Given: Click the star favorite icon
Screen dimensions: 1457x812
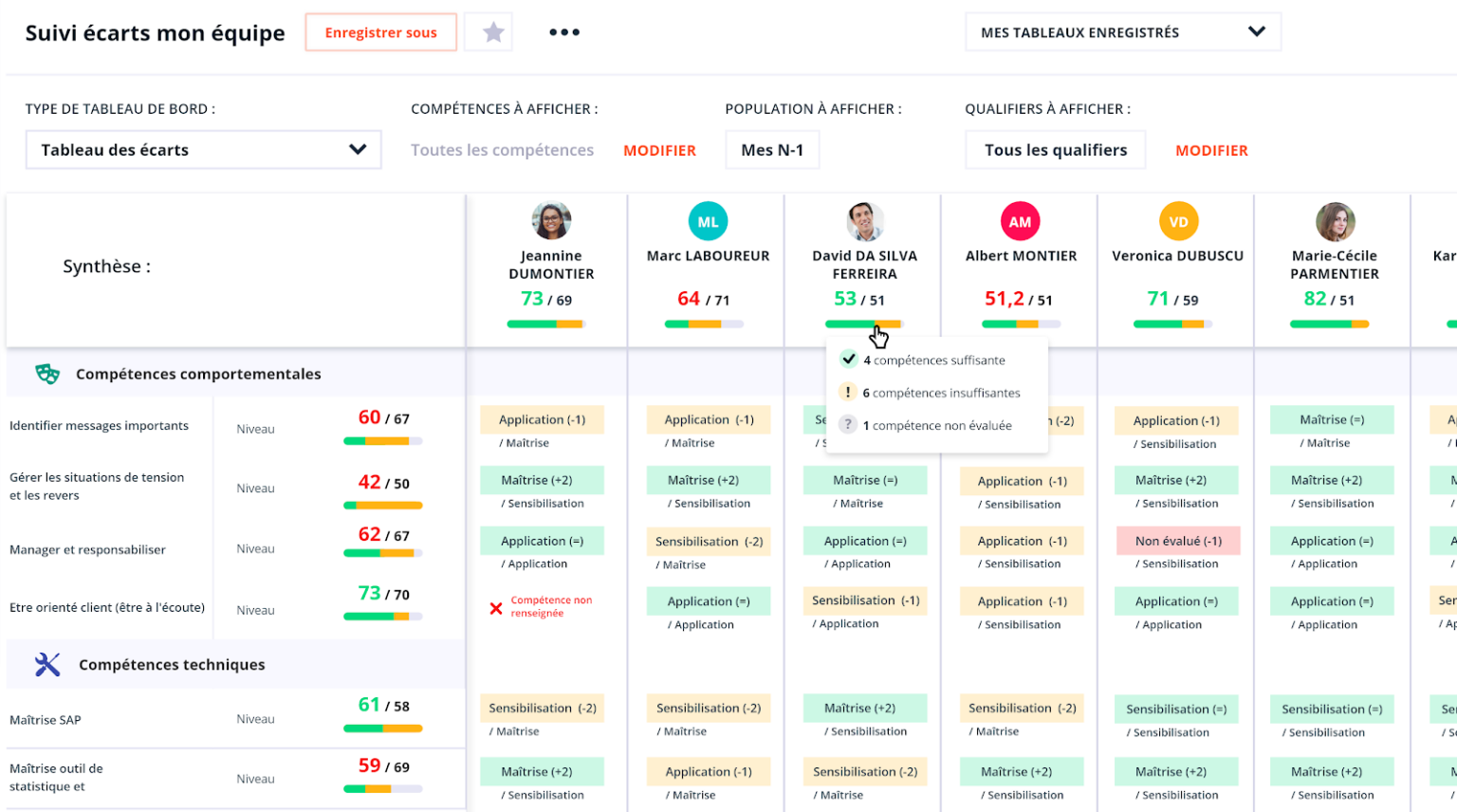Looking at the screenshot, I should (x=493, y=33).
